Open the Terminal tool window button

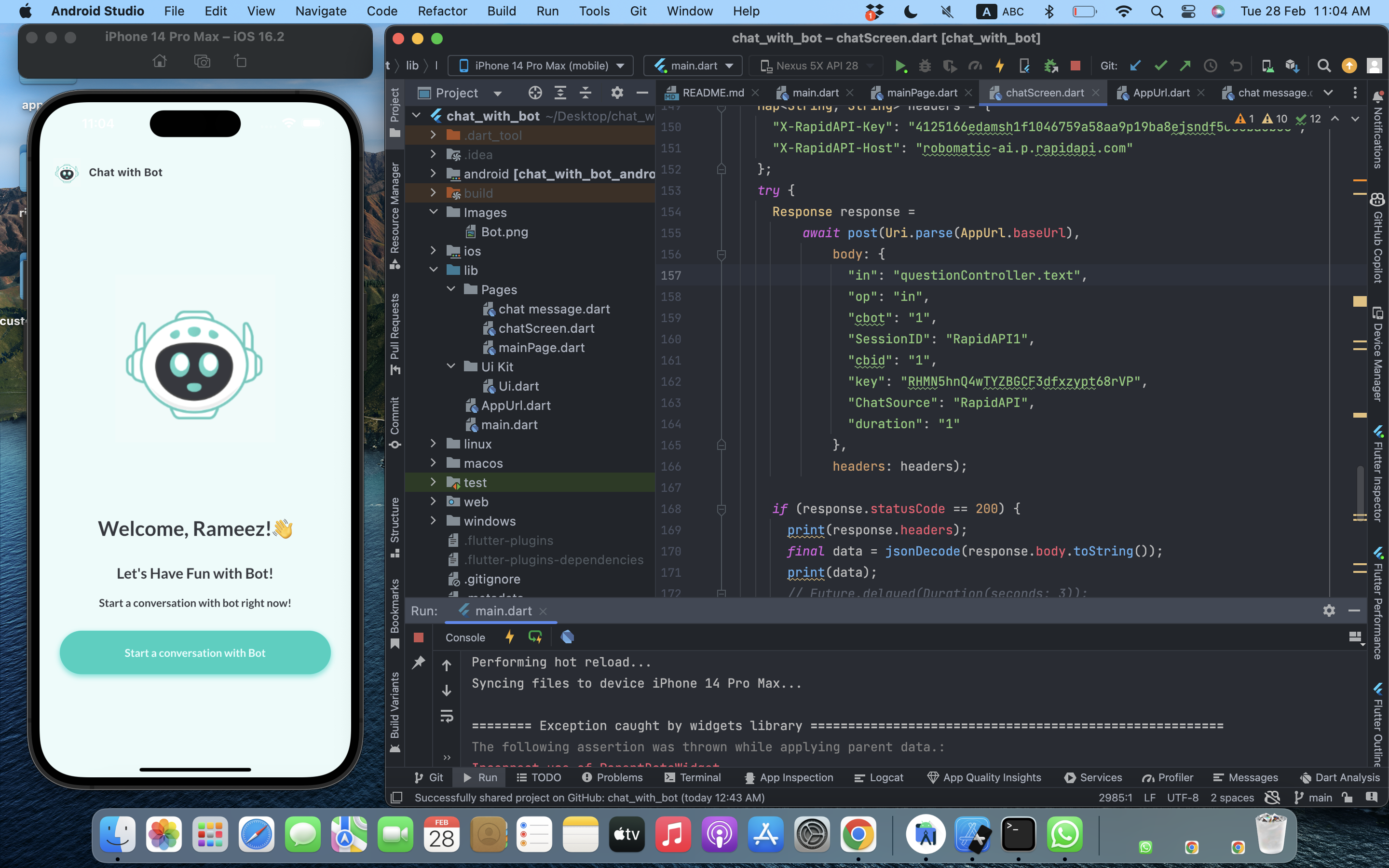coord(692,777)
